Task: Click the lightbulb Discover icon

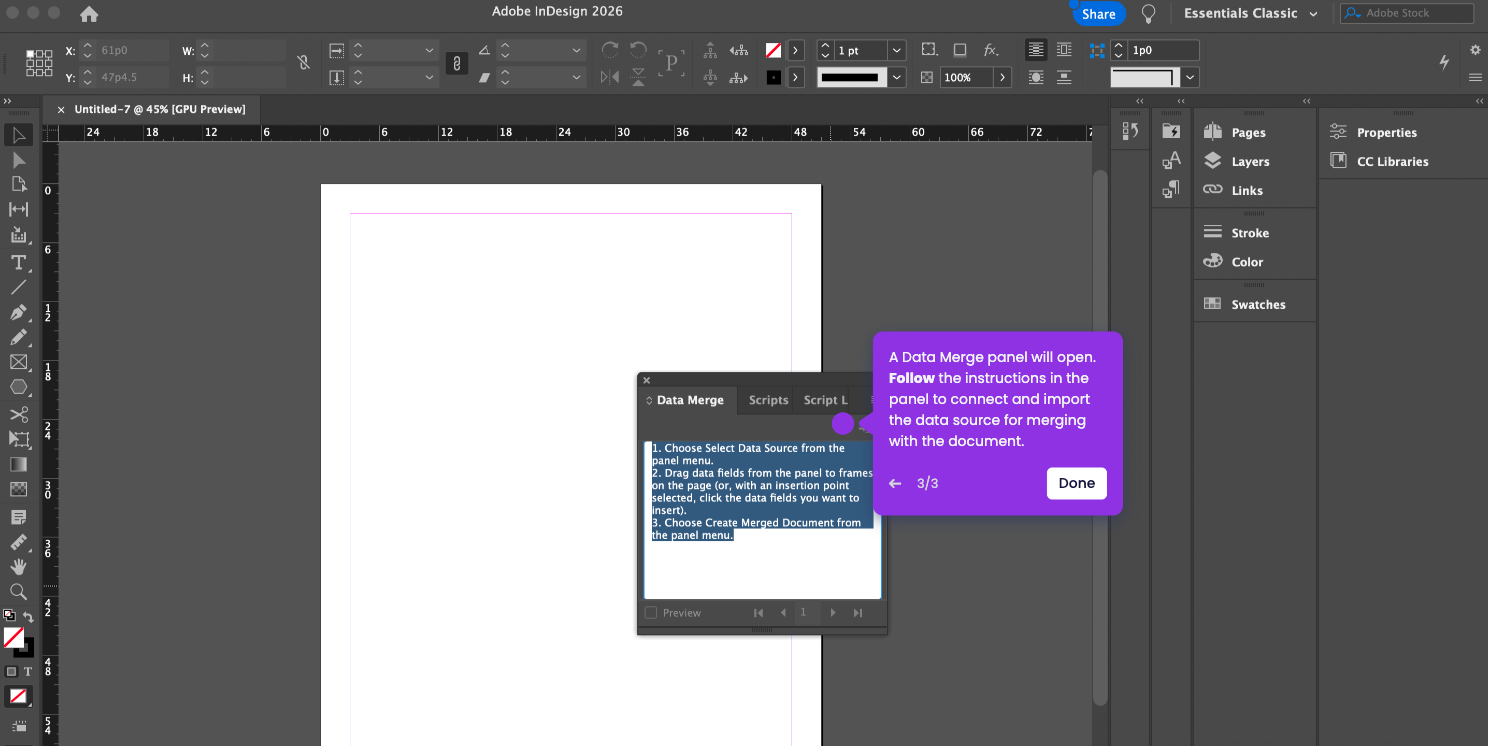Action: tap(1149, 13)
